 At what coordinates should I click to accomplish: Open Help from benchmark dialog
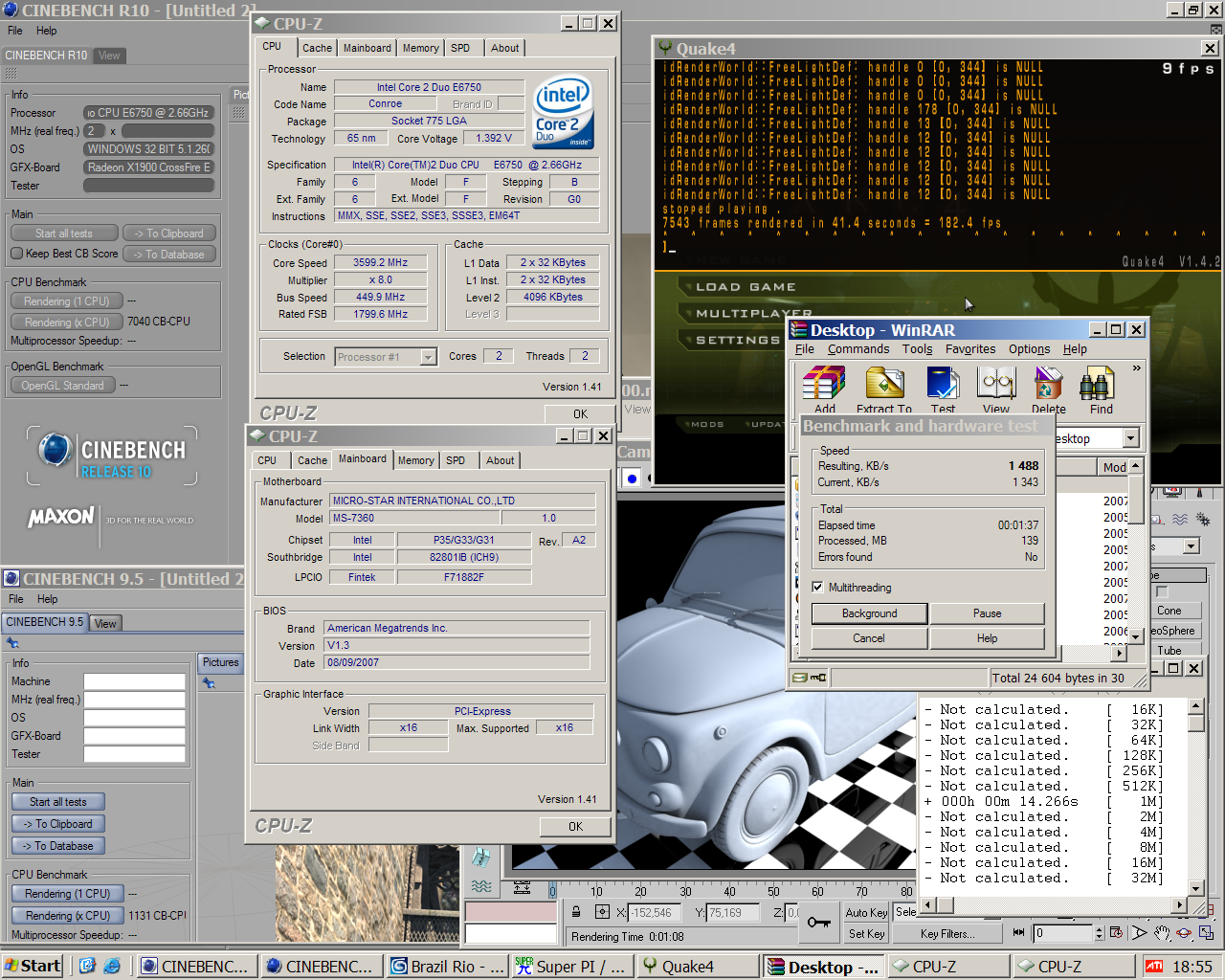coord(987,638)
